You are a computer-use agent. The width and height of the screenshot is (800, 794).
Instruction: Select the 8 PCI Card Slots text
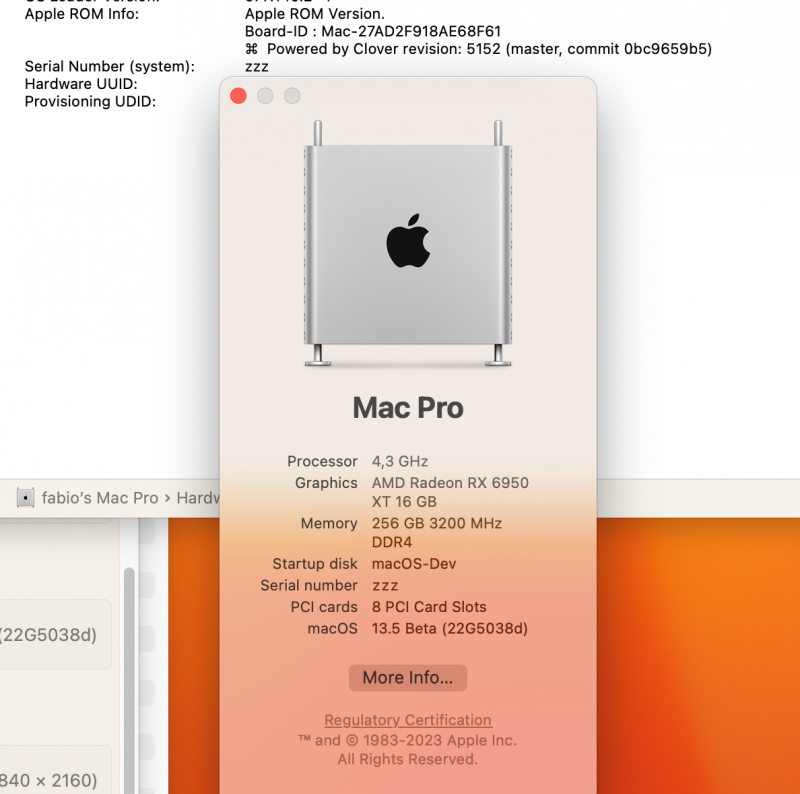[429, 607]
